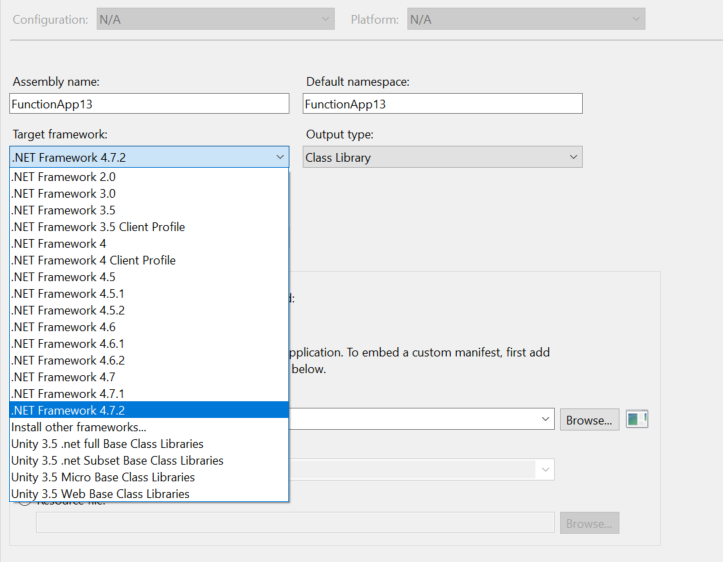723x562 pixels.
Task: Choose .NET Framework 4.7.1 entry
Action: 149,394
